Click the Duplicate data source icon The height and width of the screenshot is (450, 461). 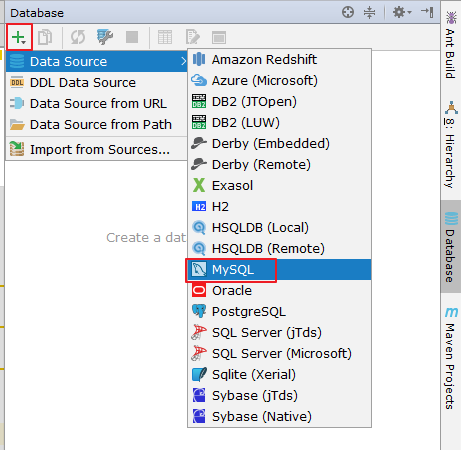45,37
